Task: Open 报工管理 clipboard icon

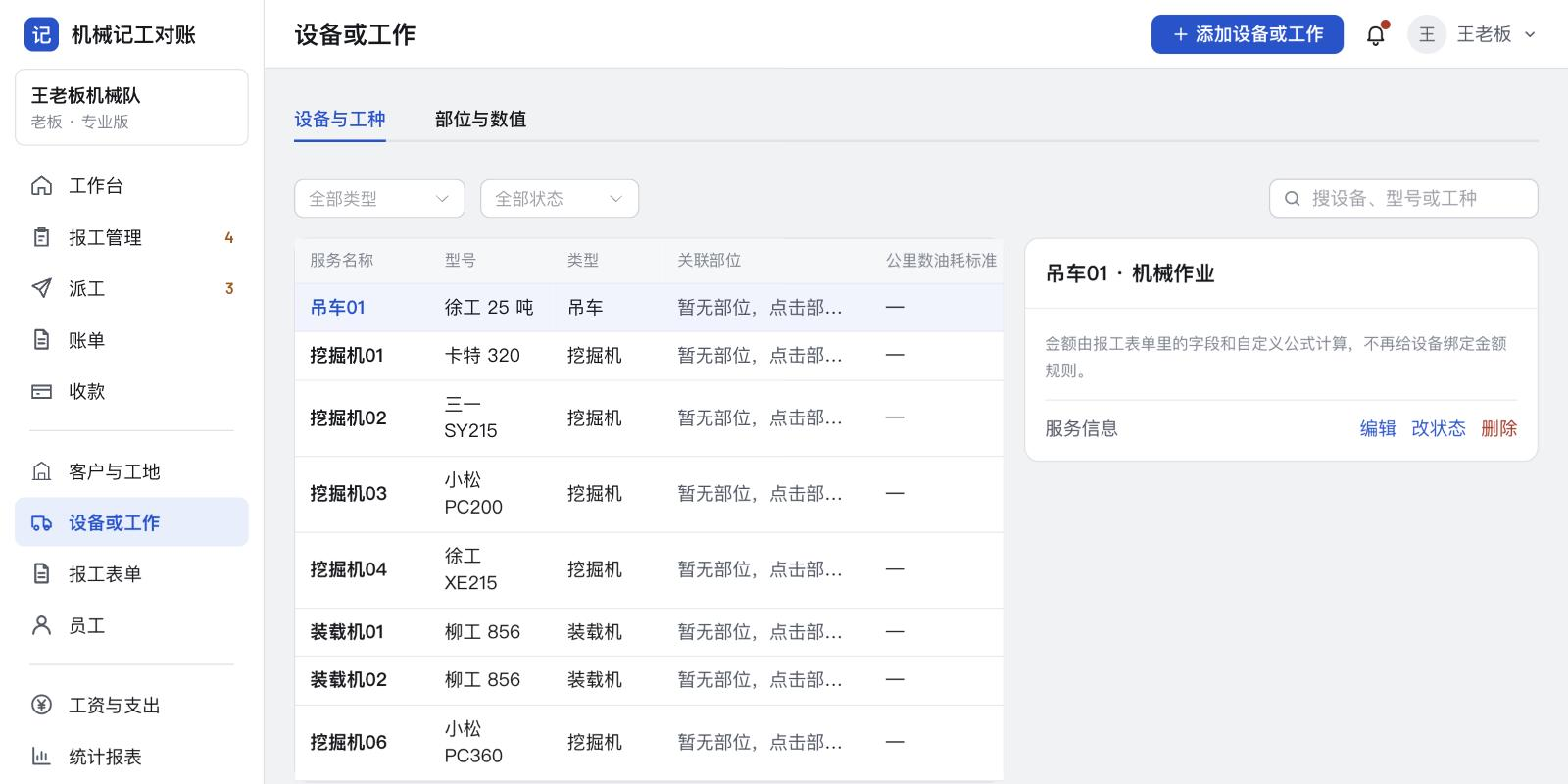Action: 41,237
